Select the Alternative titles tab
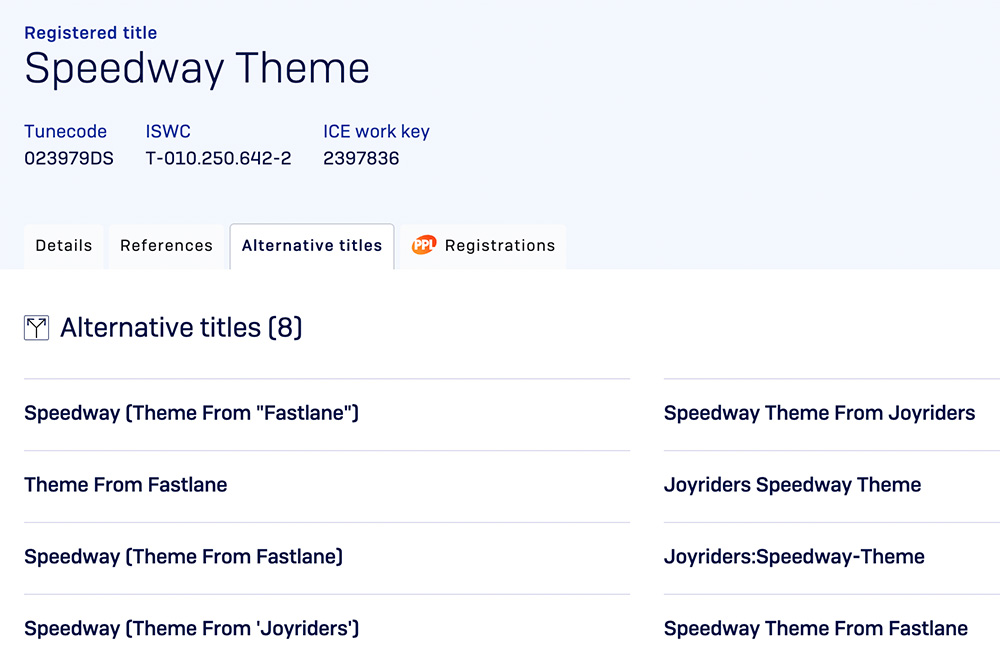 point(312,246)
